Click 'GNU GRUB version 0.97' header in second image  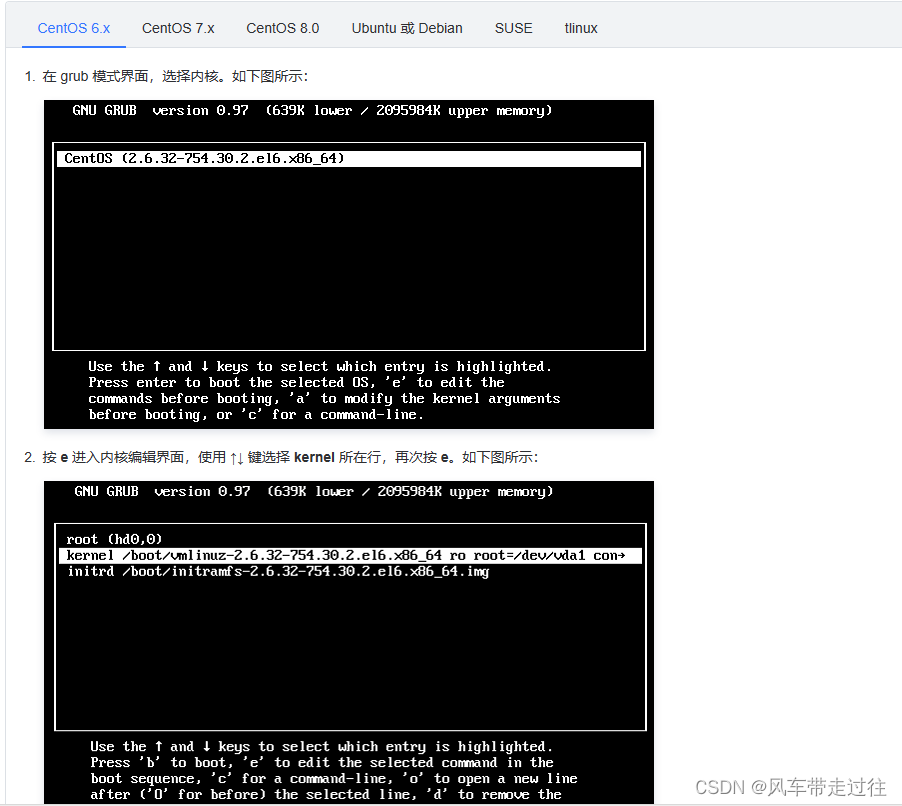pos(162,492)
